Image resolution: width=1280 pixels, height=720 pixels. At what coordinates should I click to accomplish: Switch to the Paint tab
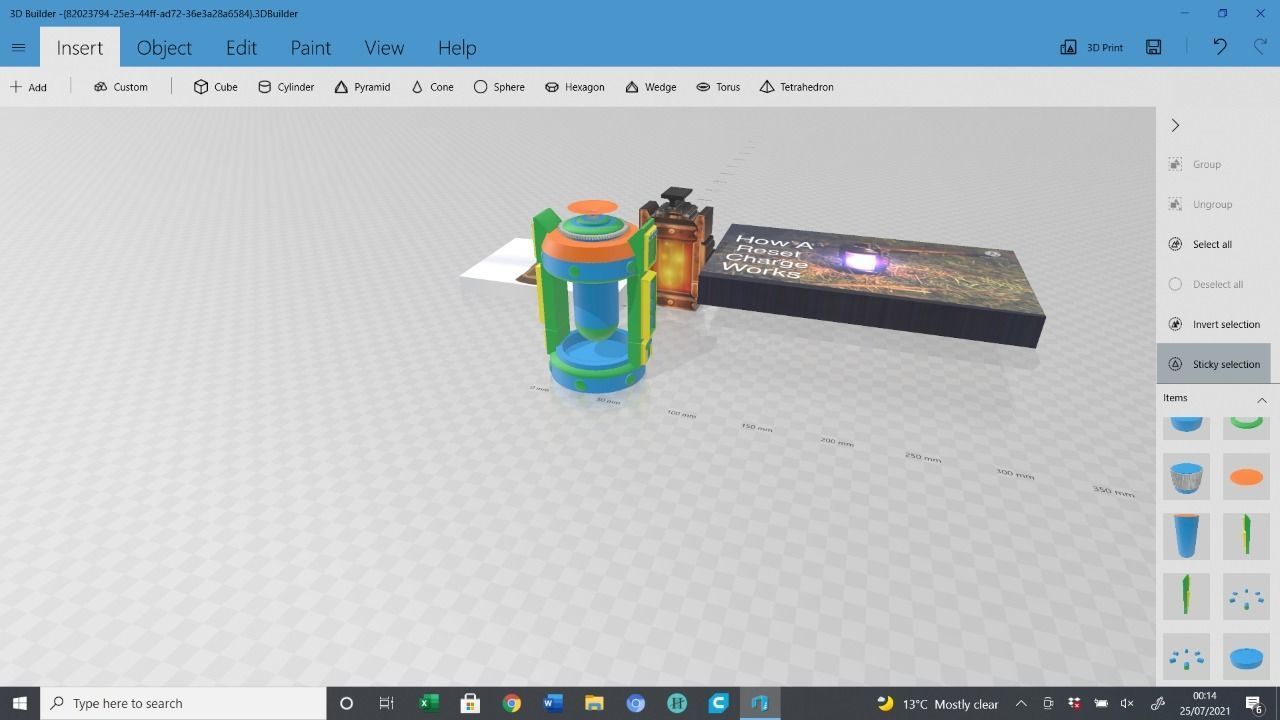click(310, 47)
